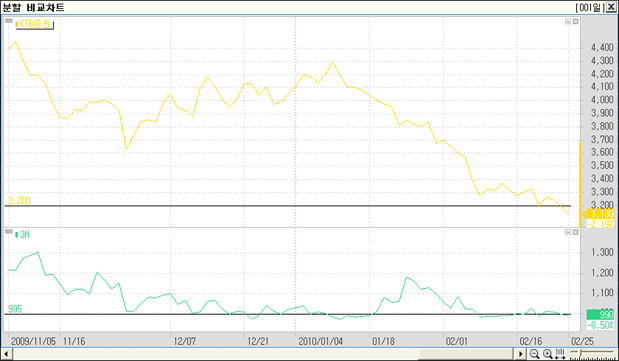
Task: Click the -0.50% change label
Action: click(x=600, y=325)
